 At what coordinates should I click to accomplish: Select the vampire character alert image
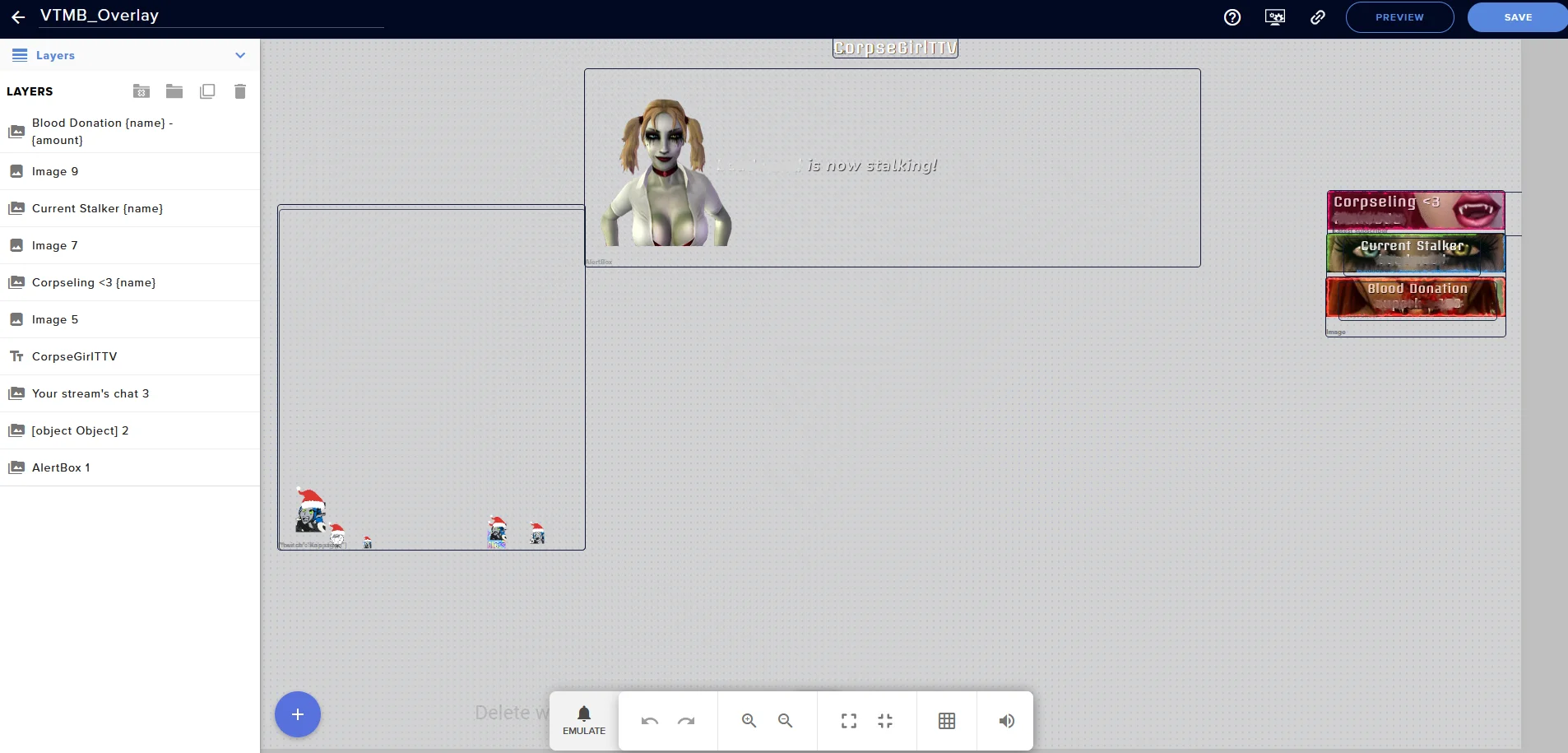tap(666, 172)
